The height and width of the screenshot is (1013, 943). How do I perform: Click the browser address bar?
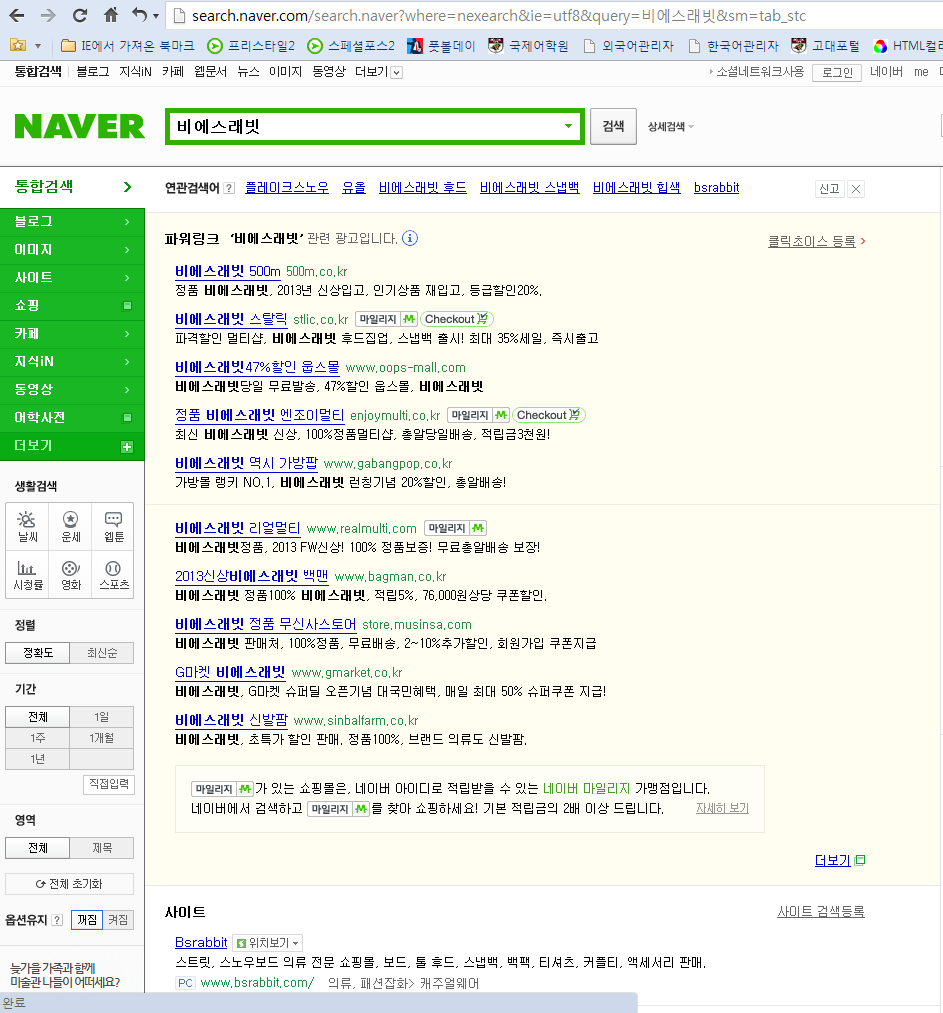(555, 16)
